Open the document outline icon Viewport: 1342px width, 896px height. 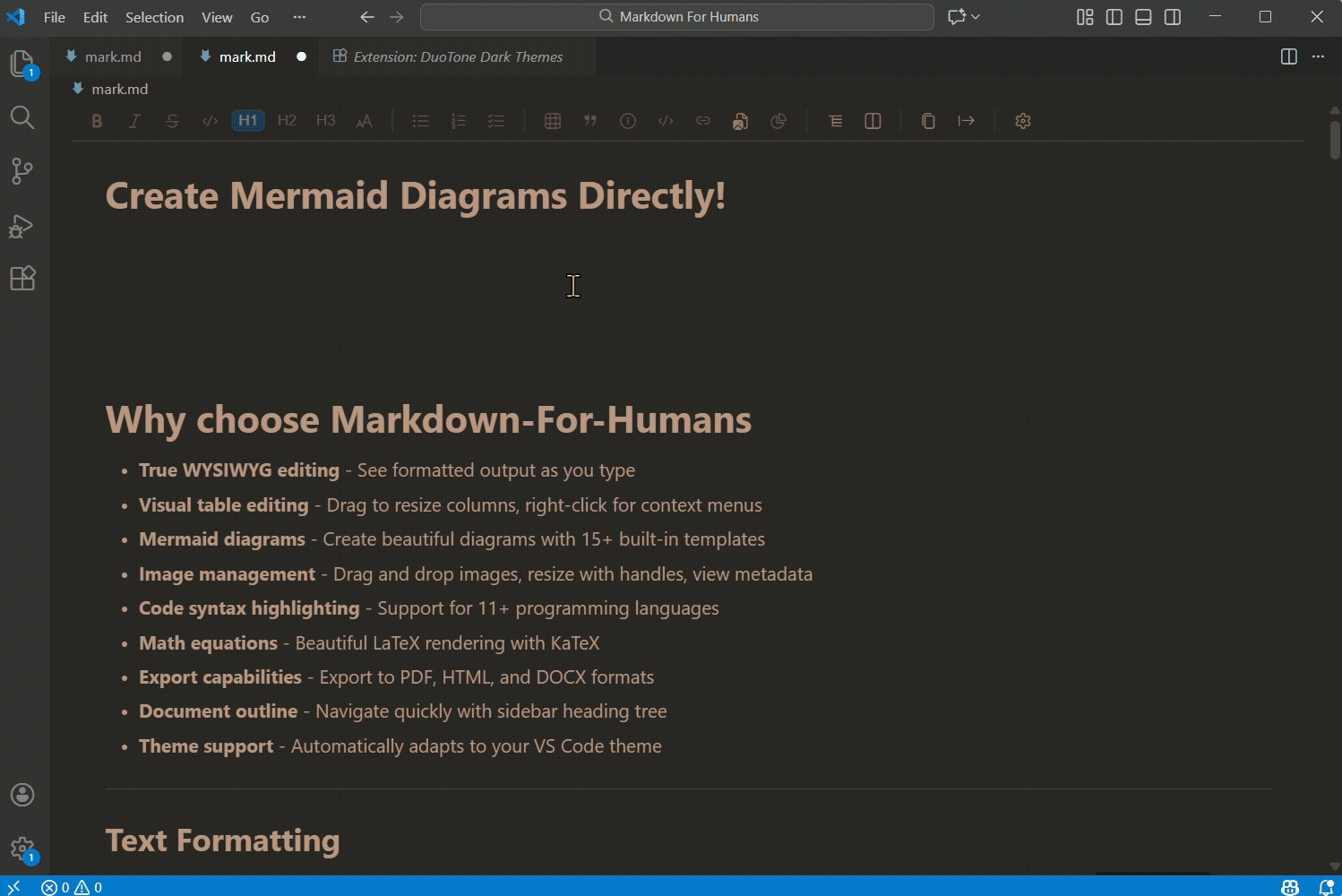pyautogui.click(x=835, y=120)
